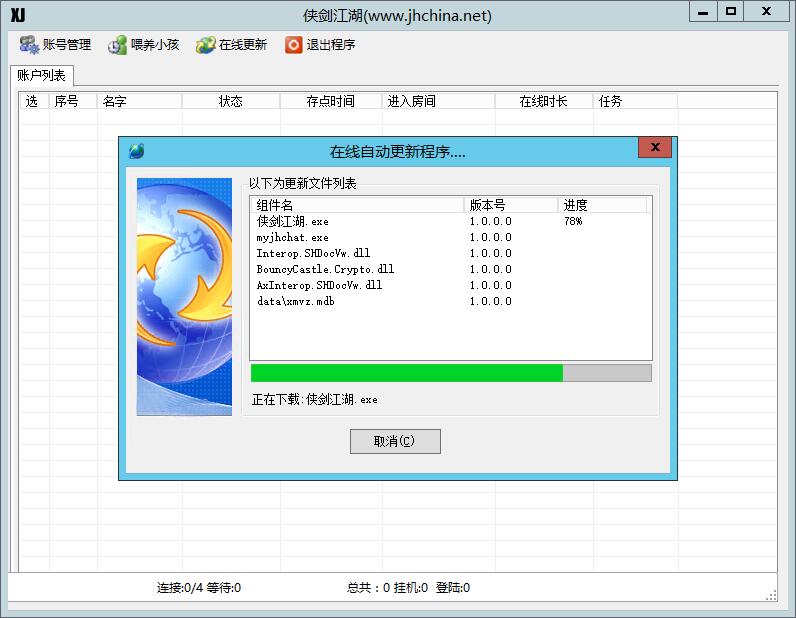Open 账号管理 from the toolbar label
Image resolution: width=796 pixels, height=618 pixels.
tap(67, 45)
